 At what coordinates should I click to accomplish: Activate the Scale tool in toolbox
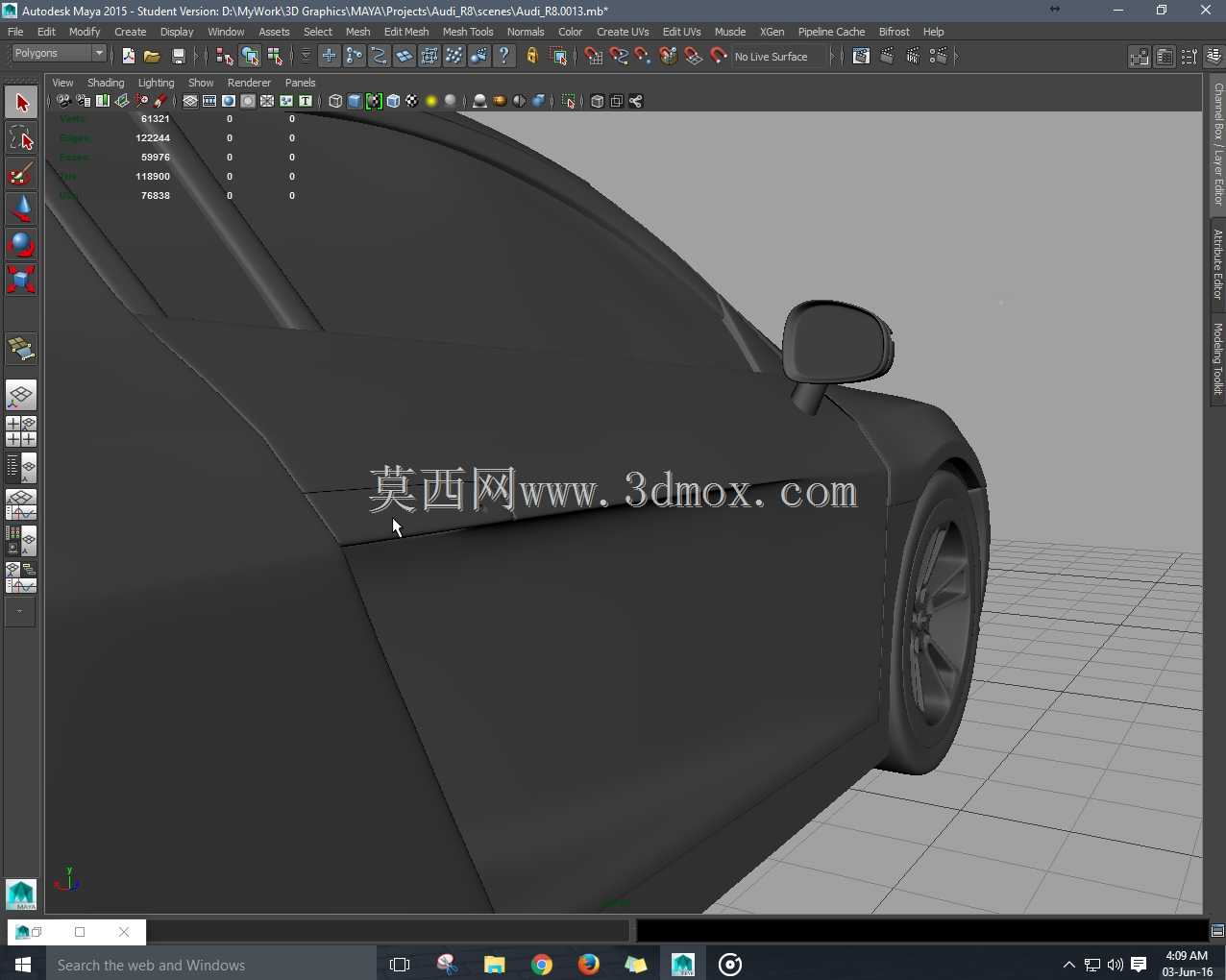[x=21, y=280]
